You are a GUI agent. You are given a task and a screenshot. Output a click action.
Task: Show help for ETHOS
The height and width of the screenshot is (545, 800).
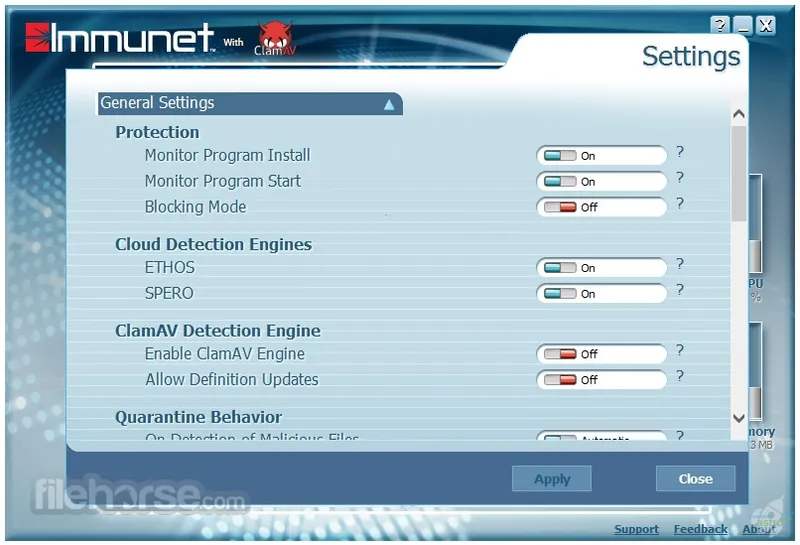(x=680, y=264)
